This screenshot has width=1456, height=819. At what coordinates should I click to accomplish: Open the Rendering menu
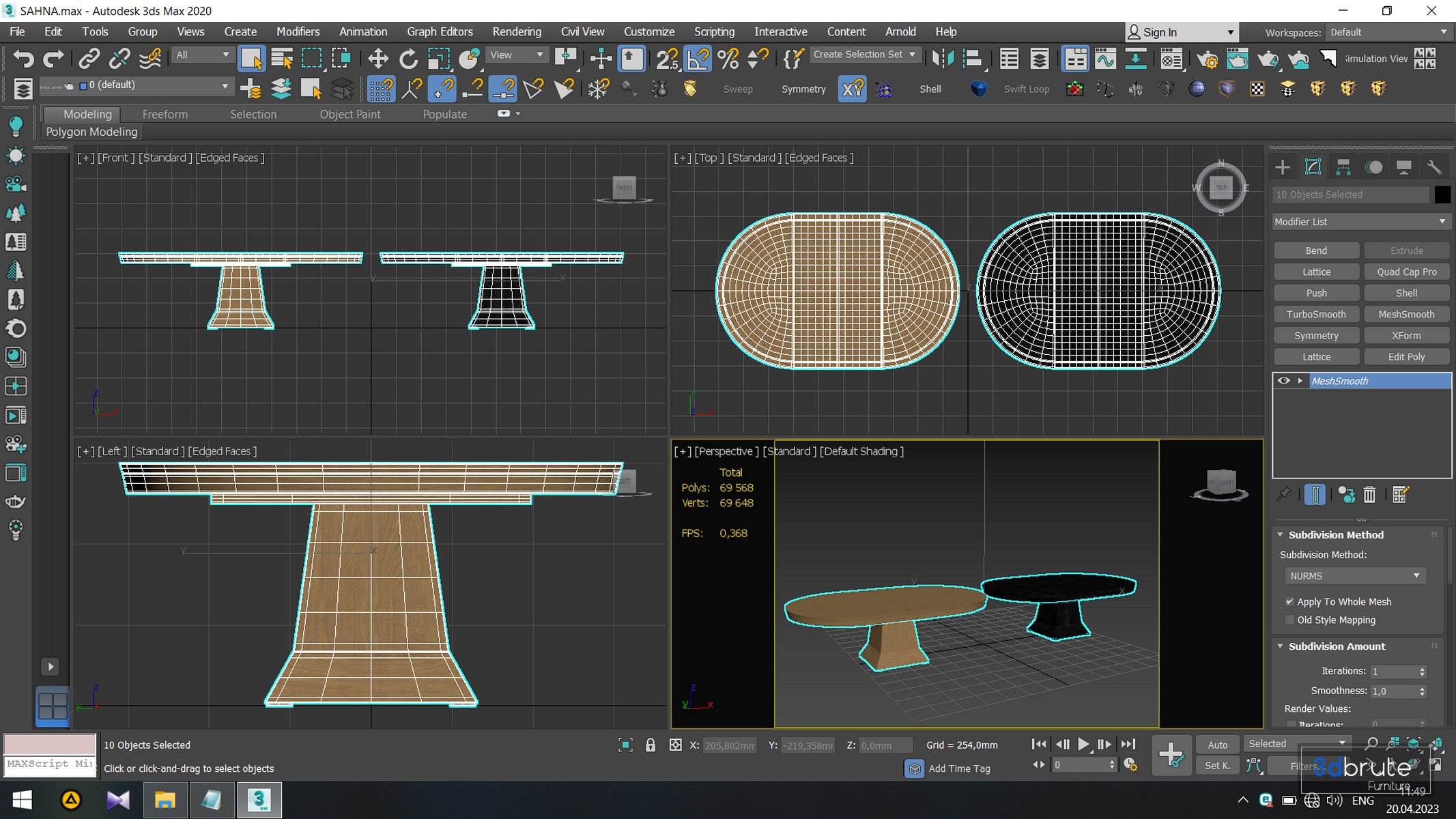[517, 31]
